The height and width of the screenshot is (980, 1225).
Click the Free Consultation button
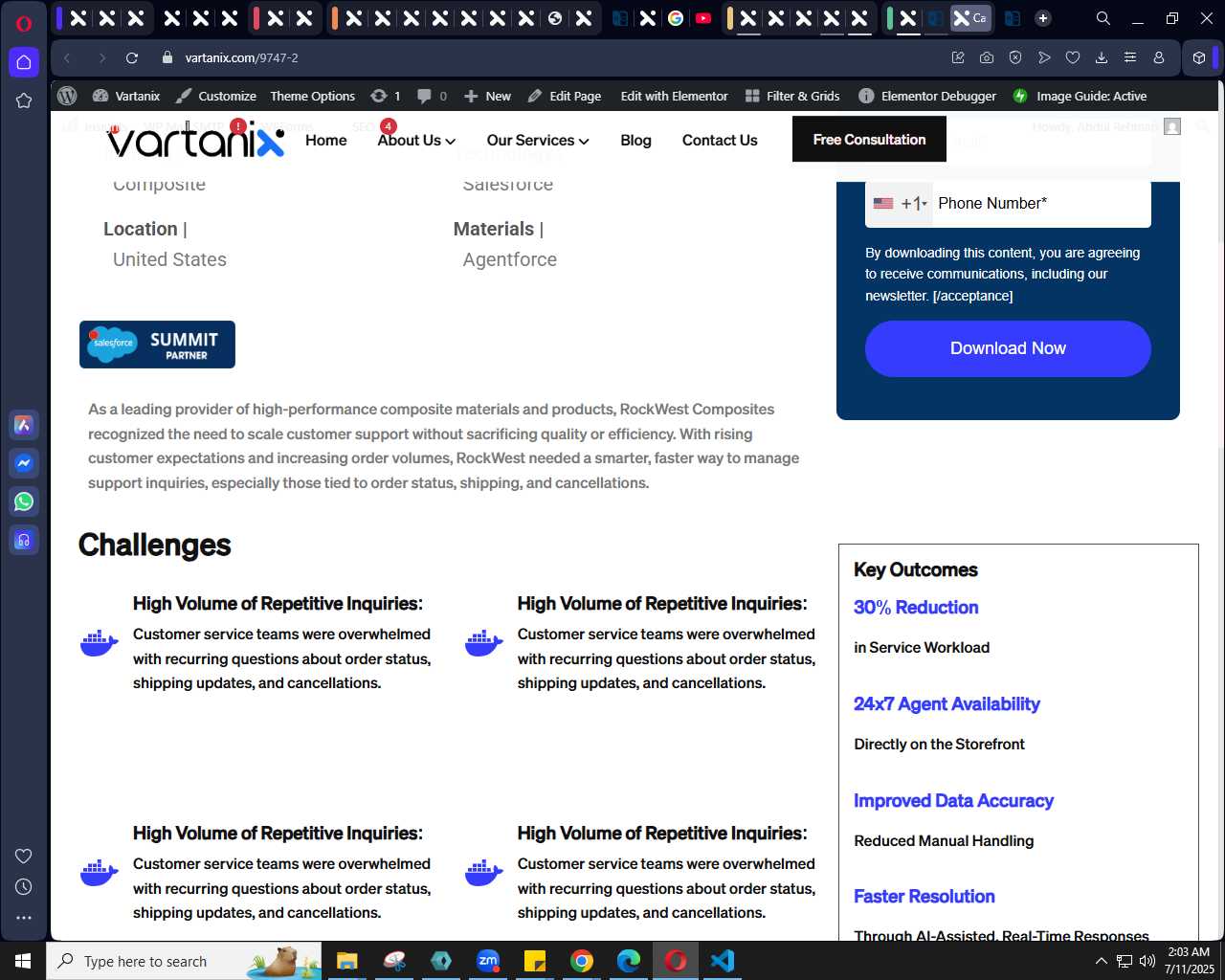pos(869,139)
